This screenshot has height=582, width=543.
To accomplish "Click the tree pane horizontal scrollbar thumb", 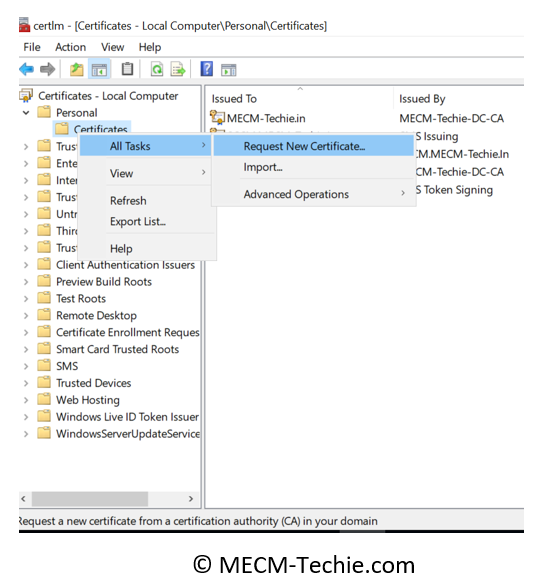I will pos(90,499).
